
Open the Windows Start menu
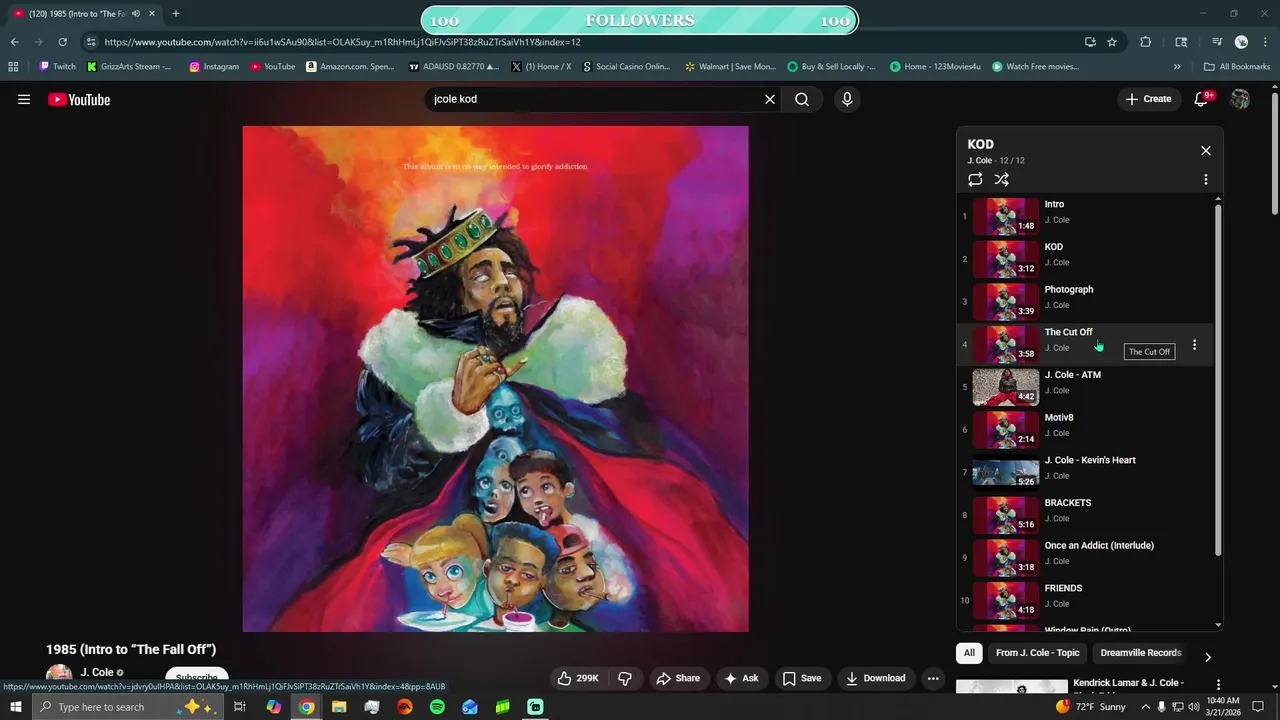15,707
